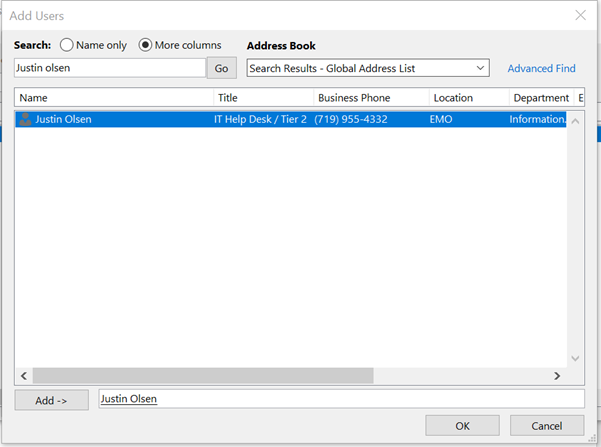Click the contact icon beside Justin Olsen
Viewport: 601px width, 447px height.
click(x=25, y=119)
